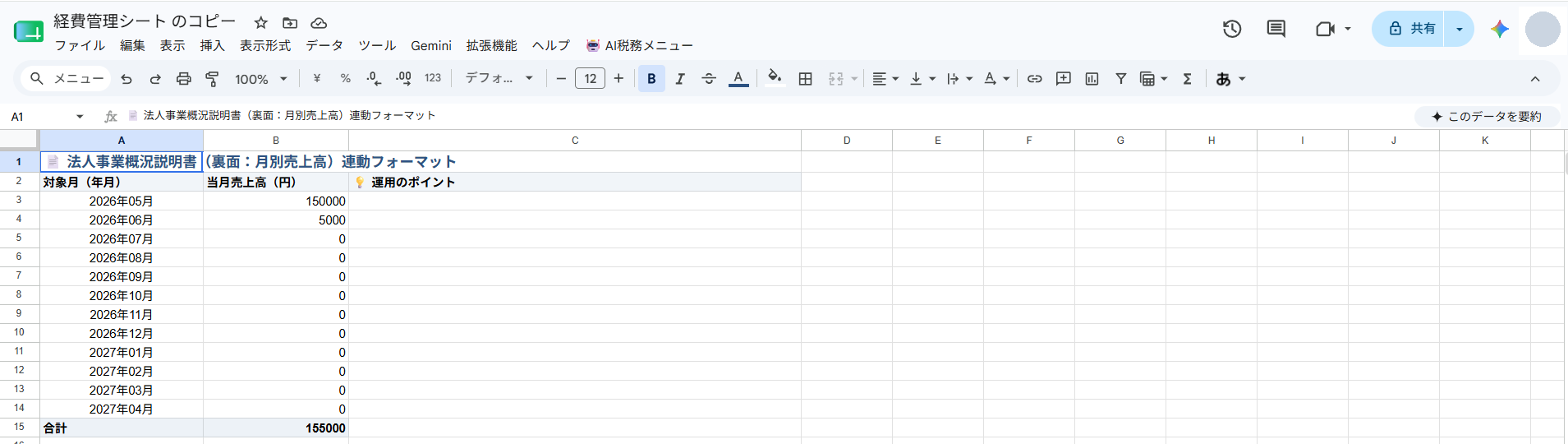Open fill color picker
The image size is (1568, 444).
(775, 79)
